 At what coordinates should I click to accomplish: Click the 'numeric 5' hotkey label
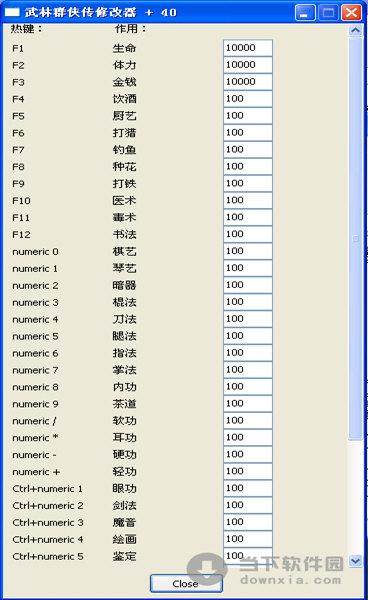36,336
